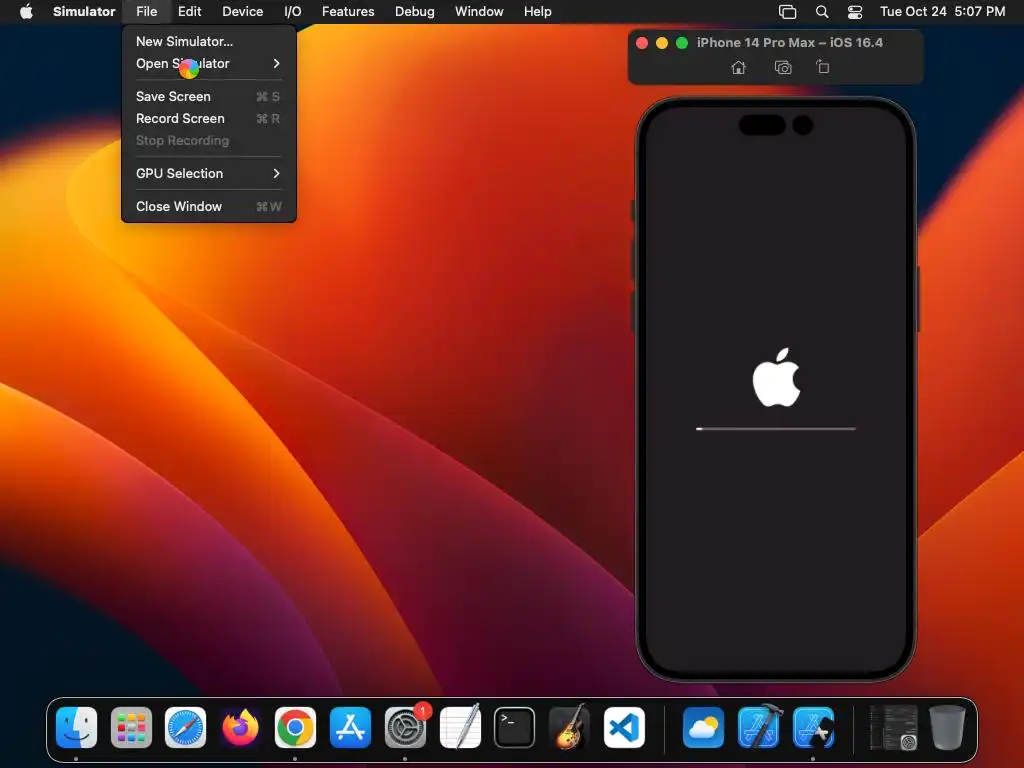Minimize the simulator window with yellow button
This screenshot has height=768, width=1024.
(662, 42)
